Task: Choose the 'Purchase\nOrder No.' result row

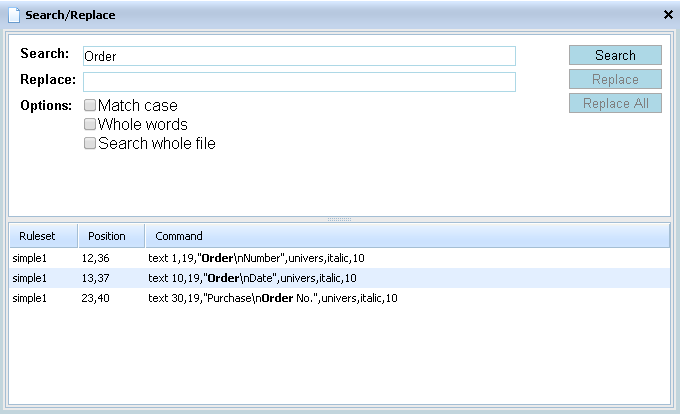Action: [x=273, y=298]
